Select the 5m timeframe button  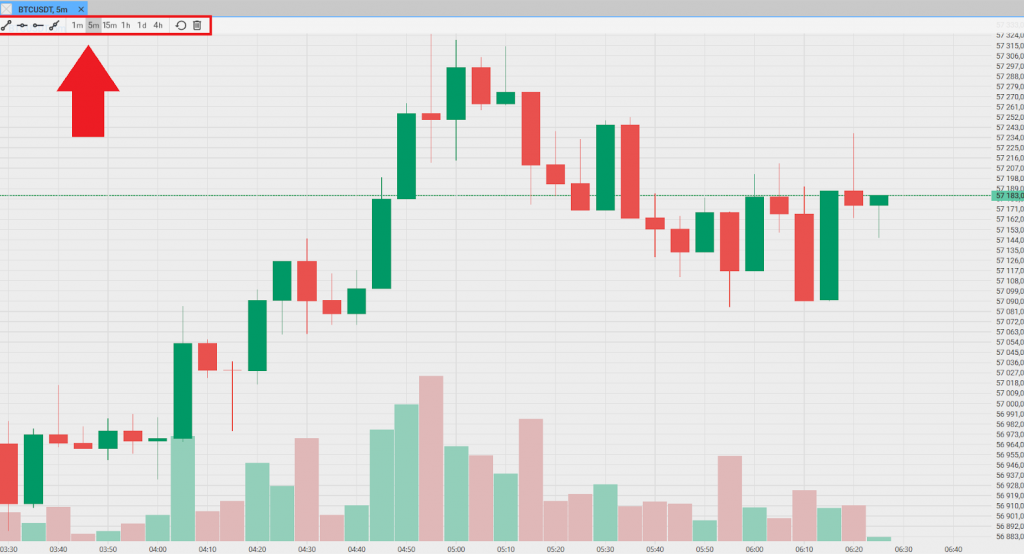click(93, 25)
